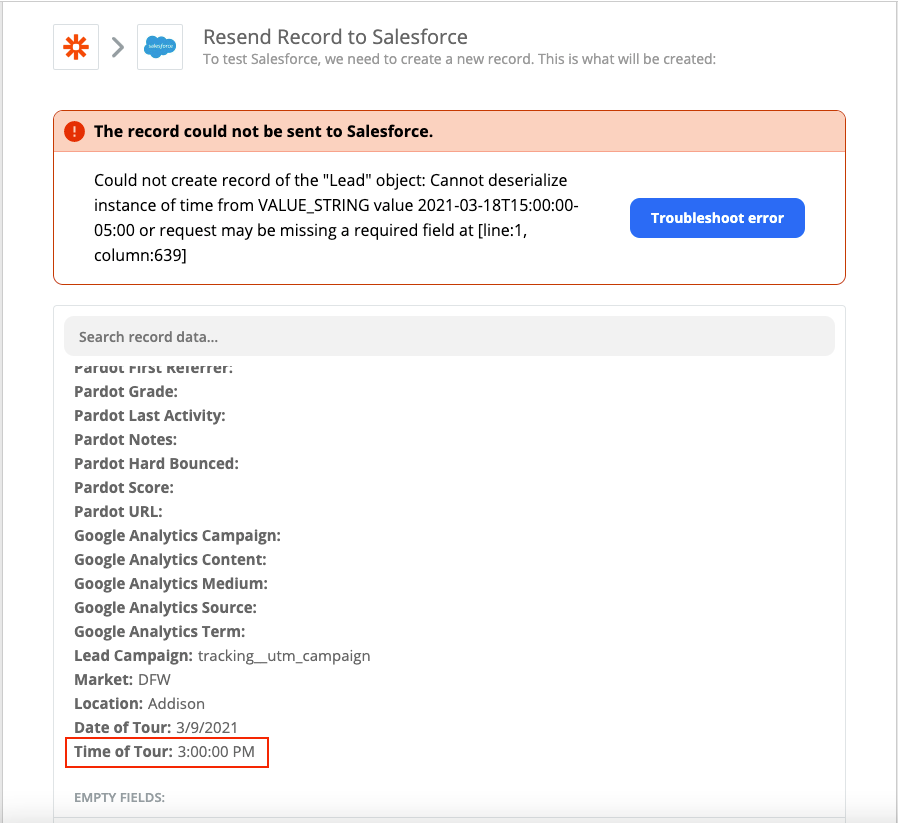This screenshot has height=823, width=898.
Task: Click the Google Analytics Campaign row
Action: click(x=178, y=536)
